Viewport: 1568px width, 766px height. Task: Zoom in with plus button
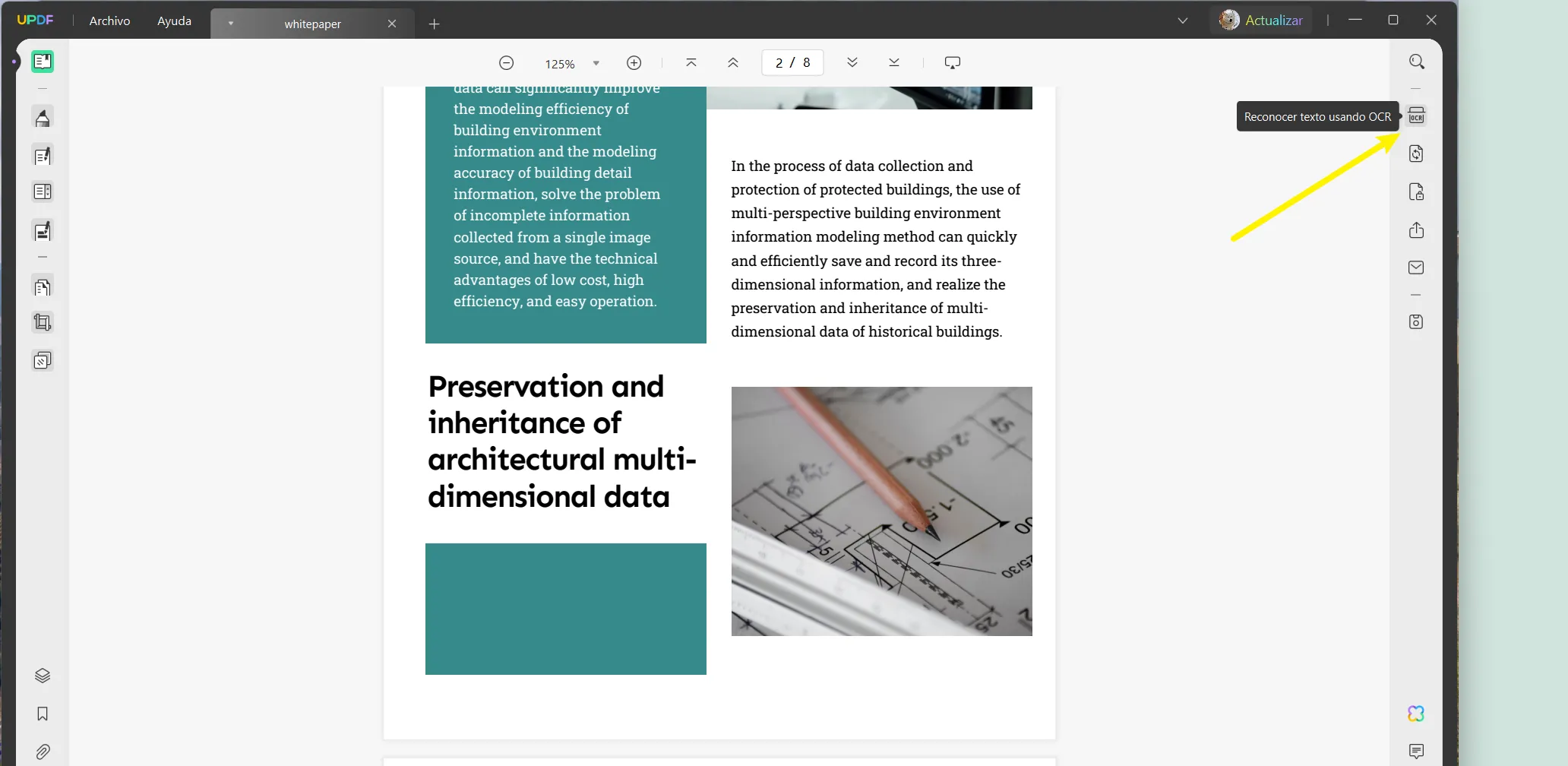coord(634,63)
